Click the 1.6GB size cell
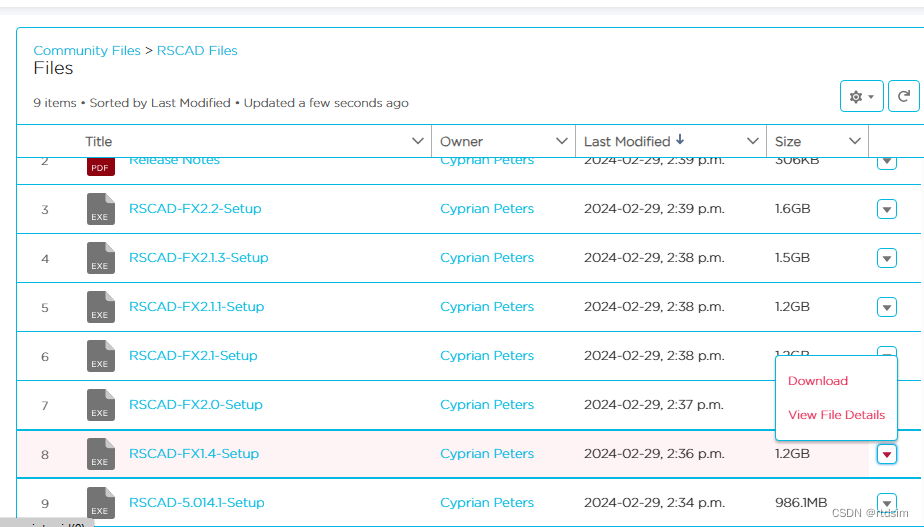This screenshot has width=924, height=527. tap(792, 209)
